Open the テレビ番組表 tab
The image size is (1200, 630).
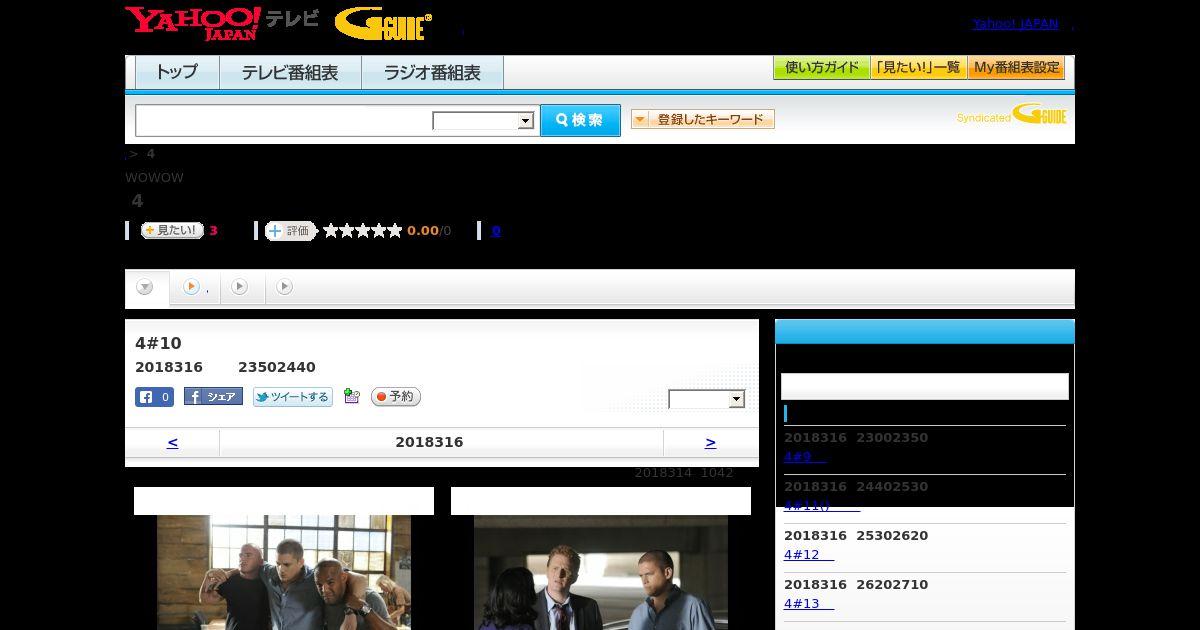290,73
